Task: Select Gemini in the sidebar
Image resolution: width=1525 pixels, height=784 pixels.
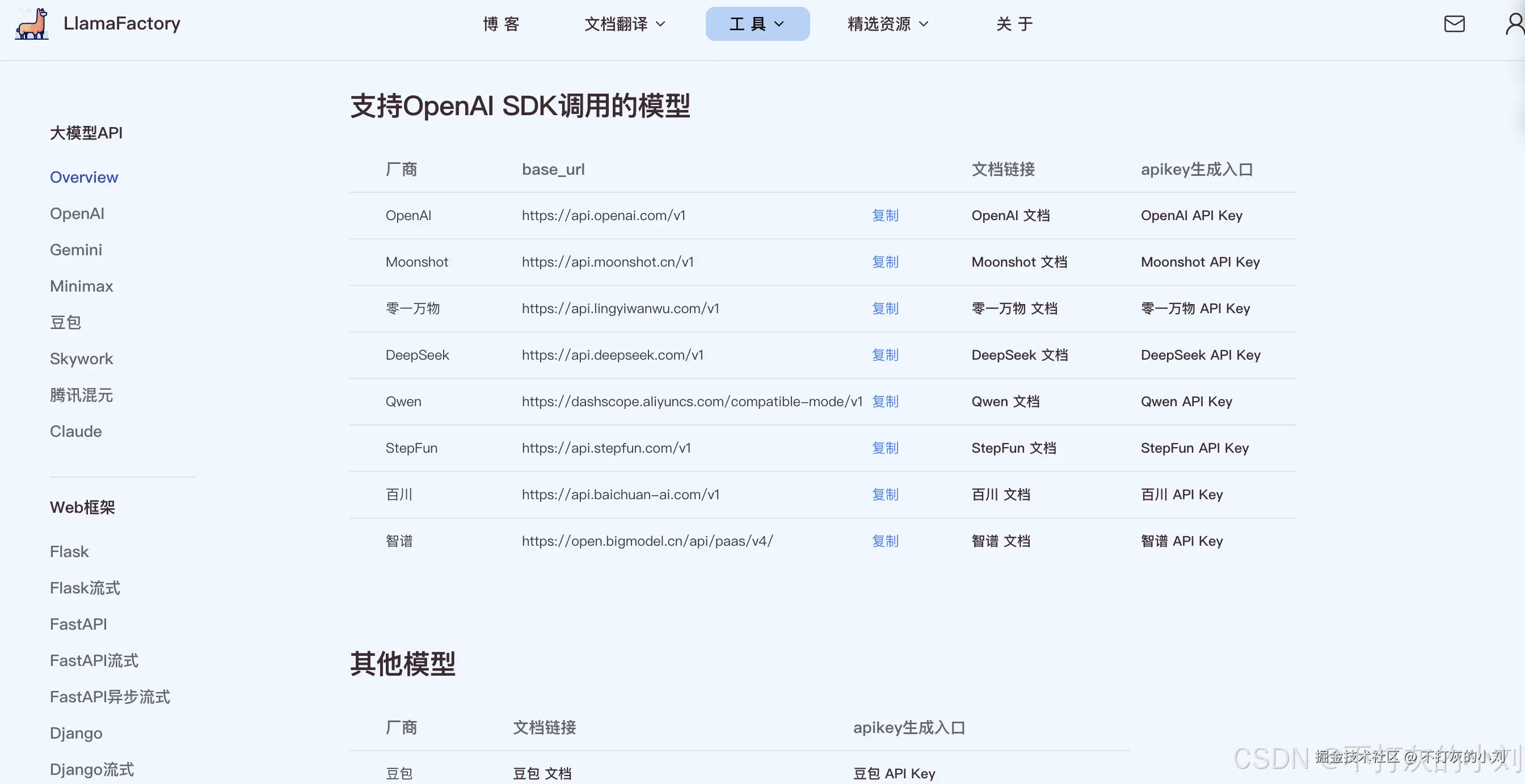Action: click(x=76, y=249)
